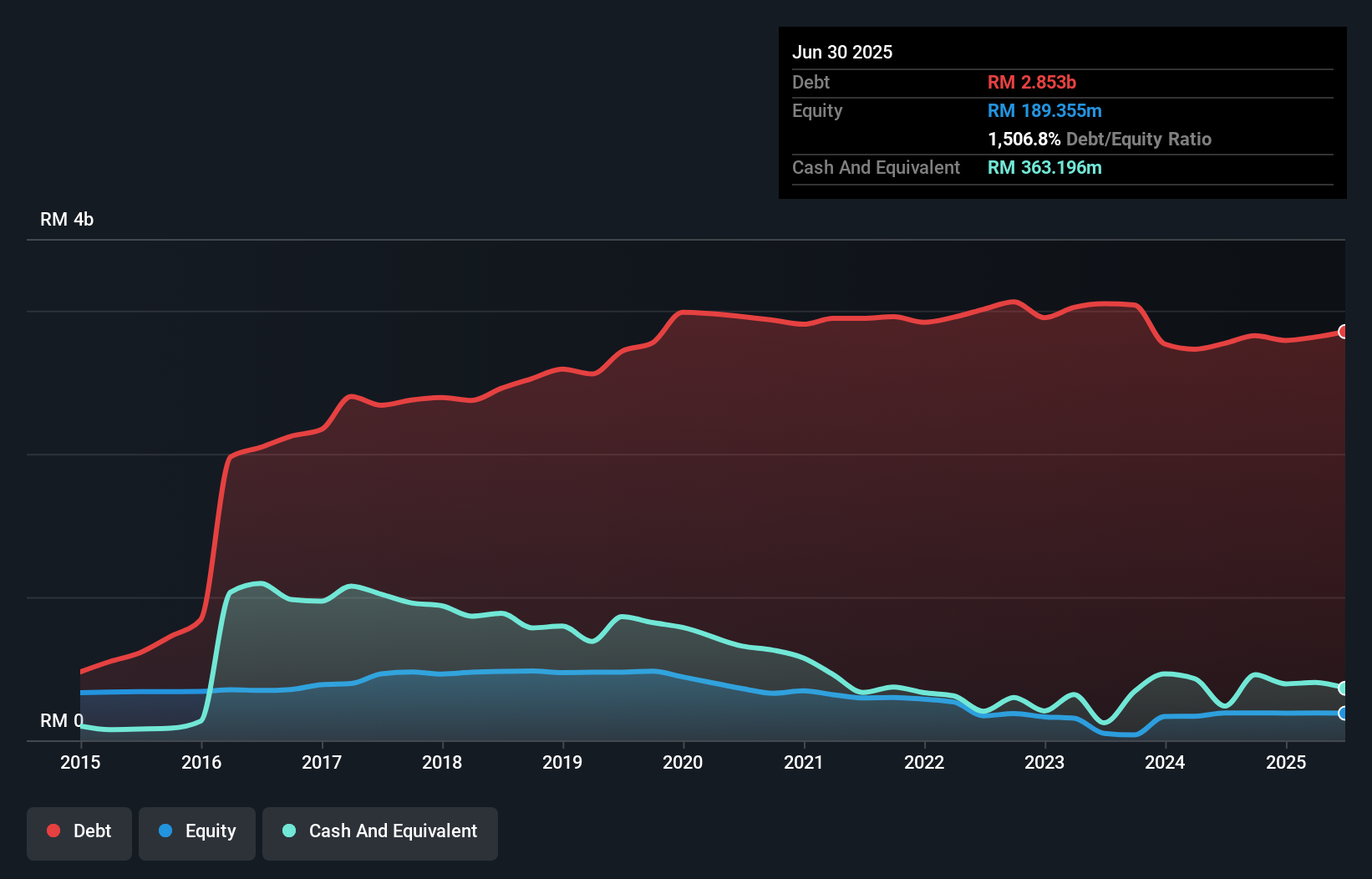Screen dimensions: 1372x879
Task: Expand the Jun 30 2025 tooltip header
Action: (x=842, y=52)
